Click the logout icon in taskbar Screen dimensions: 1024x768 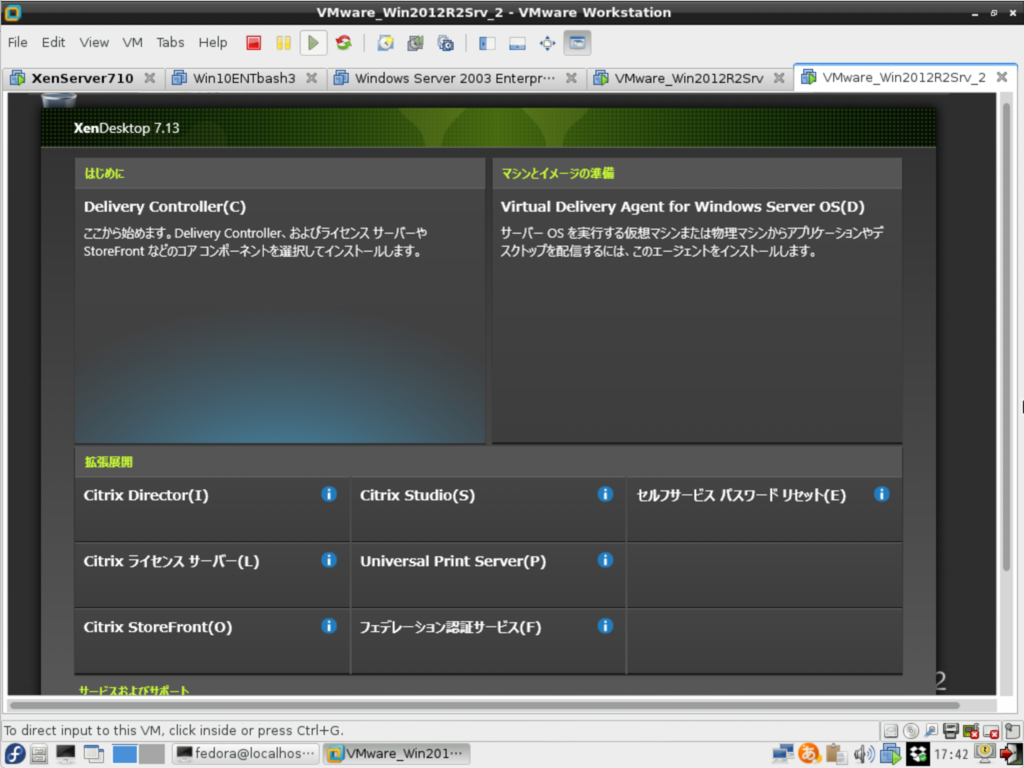(x=1010, y=754)
